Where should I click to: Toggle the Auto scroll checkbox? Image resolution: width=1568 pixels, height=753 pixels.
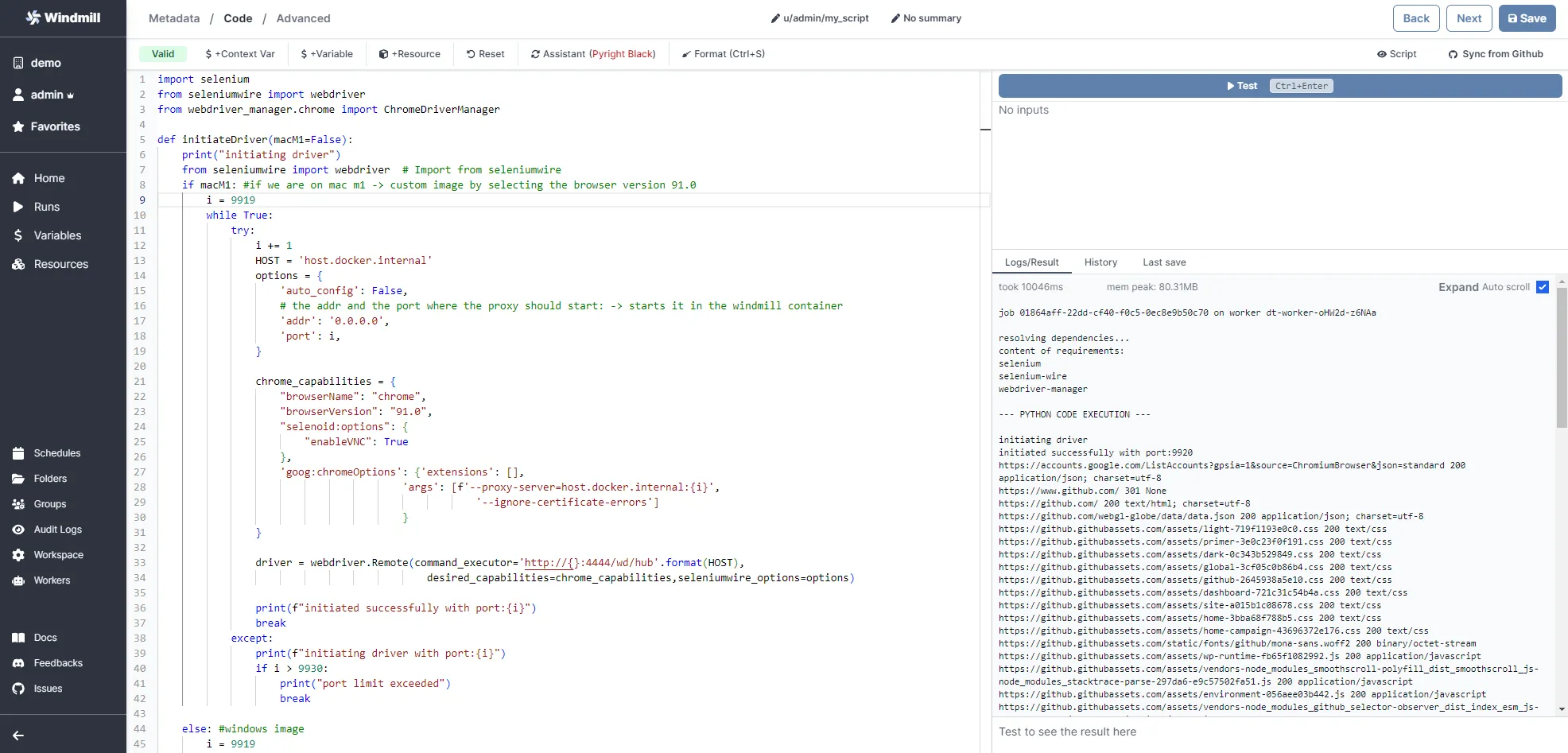click(1543, 287)
